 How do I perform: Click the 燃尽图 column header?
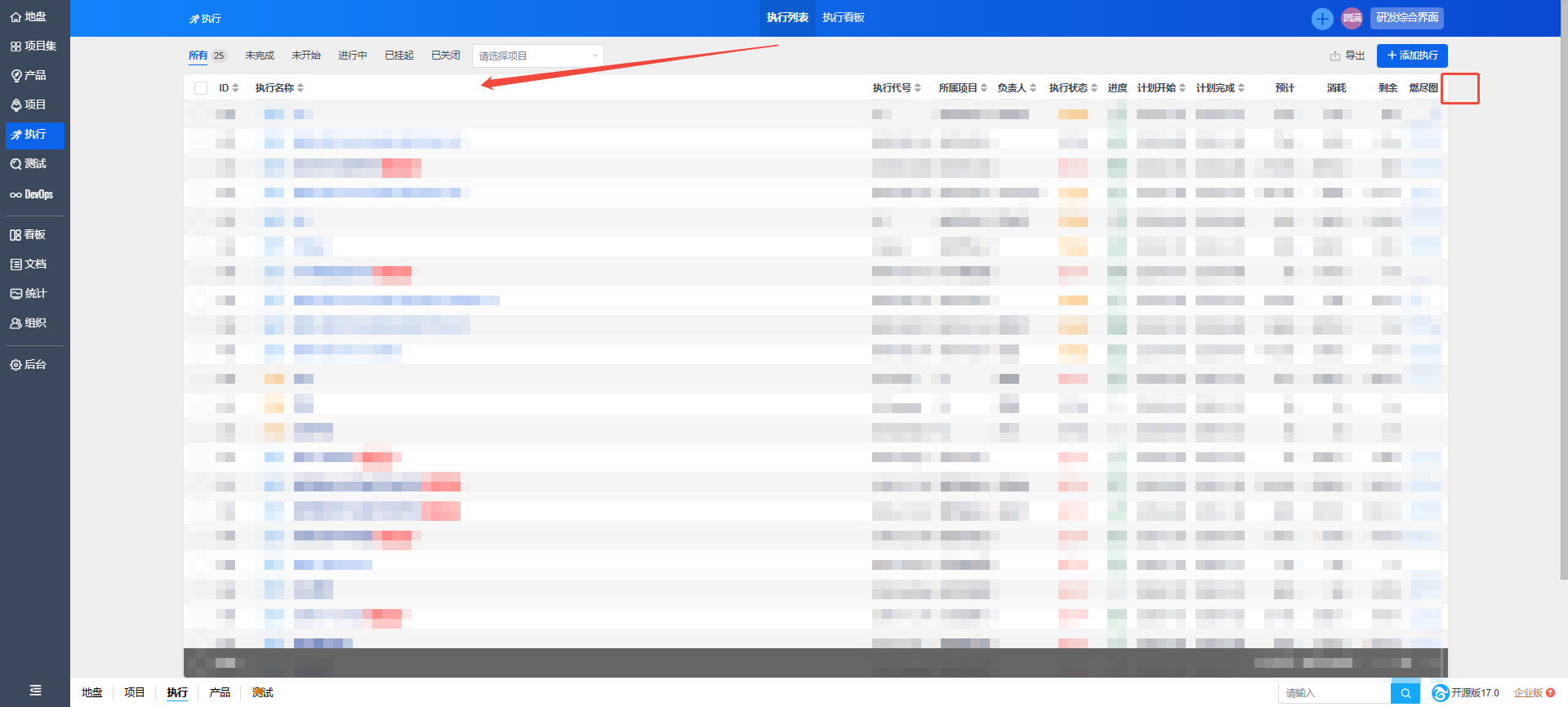point(1423,88)
